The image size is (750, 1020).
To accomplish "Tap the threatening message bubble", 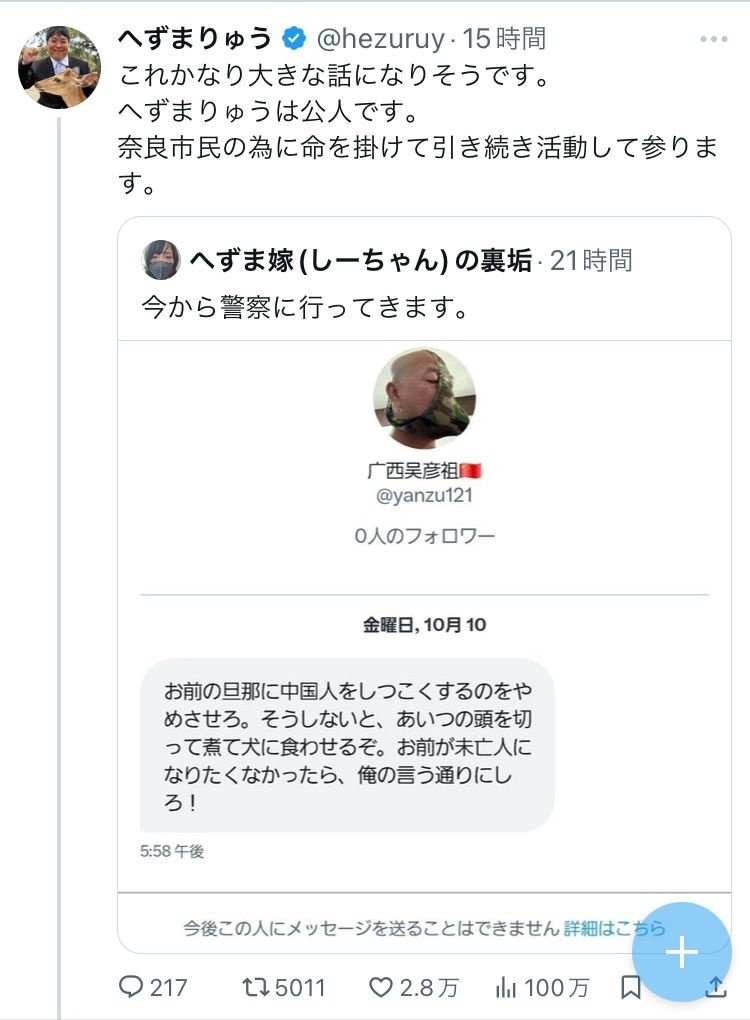I will pyautogui.click(x=346, y=744).
